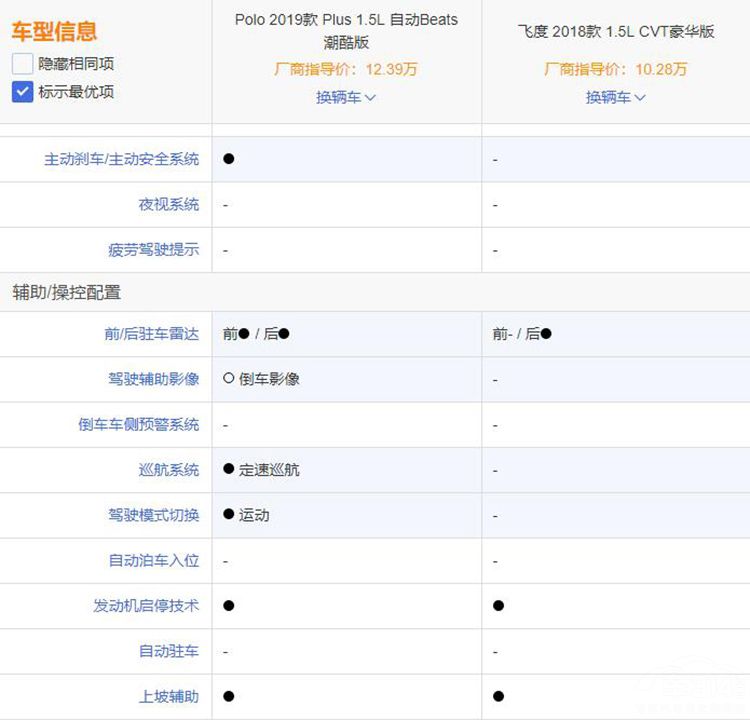
Task: Open the 主动刹车/主动安全系统 row label
Action: [121, 159]
